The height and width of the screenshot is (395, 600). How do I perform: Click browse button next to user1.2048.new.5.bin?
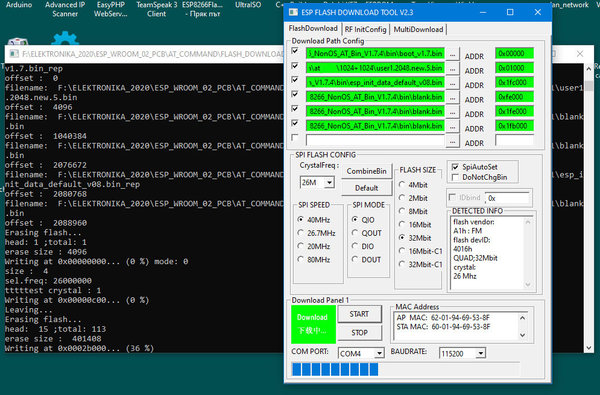pyautogui.click(x=452, y=69)
